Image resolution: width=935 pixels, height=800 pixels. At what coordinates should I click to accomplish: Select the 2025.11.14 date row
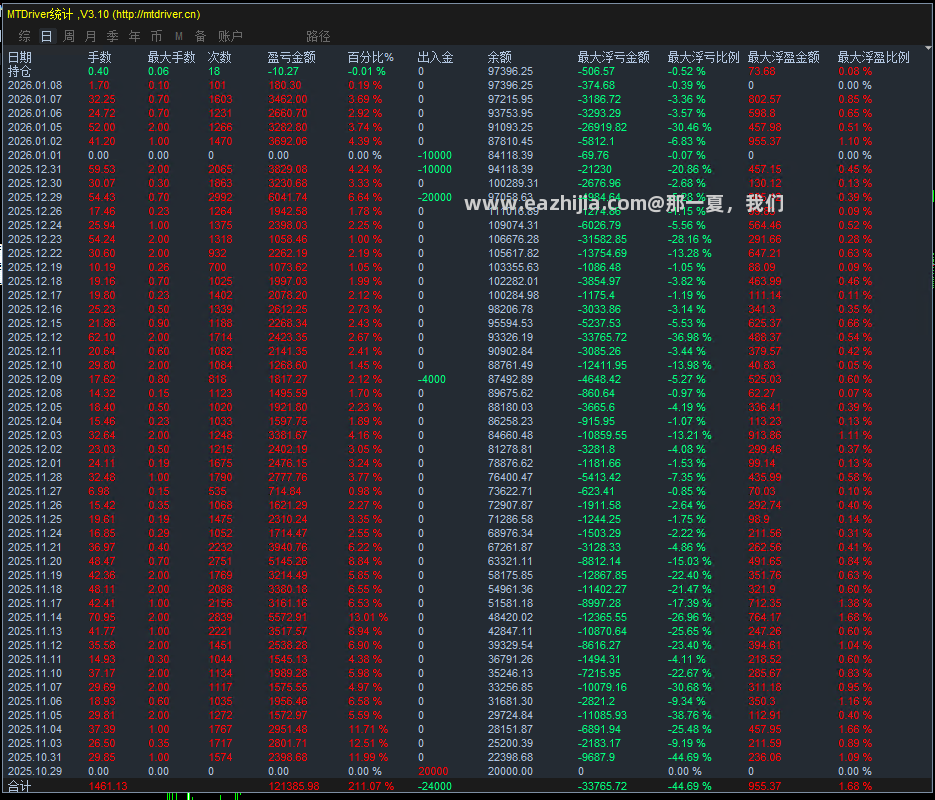tap(35, 617)
